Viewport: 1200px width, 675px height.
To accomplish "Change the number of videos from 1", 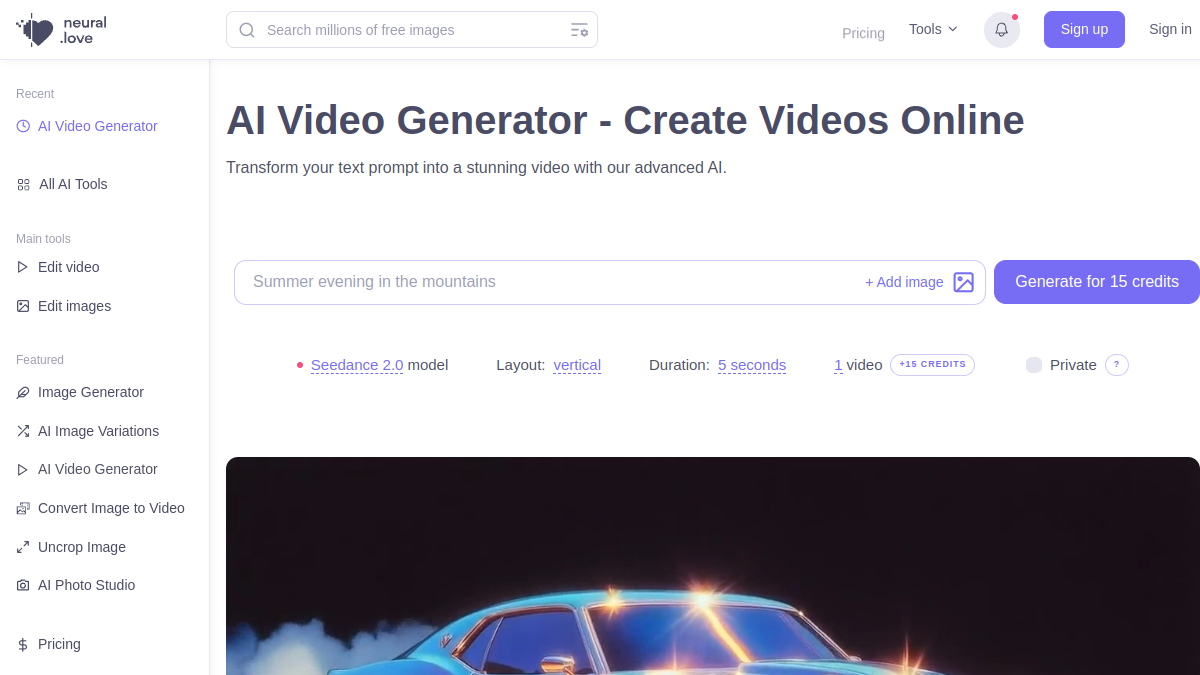I will click(x=838, y=365).
